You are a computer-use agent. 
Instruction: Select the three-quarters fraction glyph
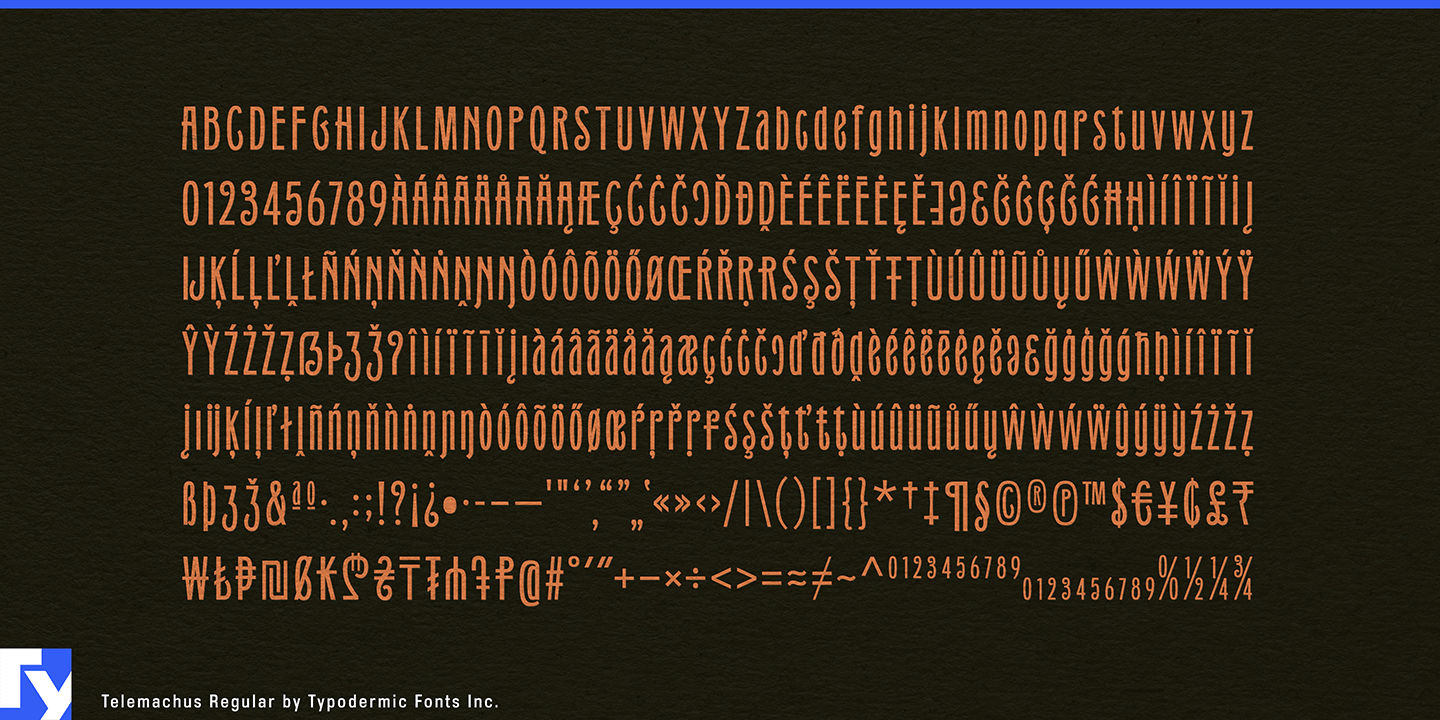(1242, 577)
